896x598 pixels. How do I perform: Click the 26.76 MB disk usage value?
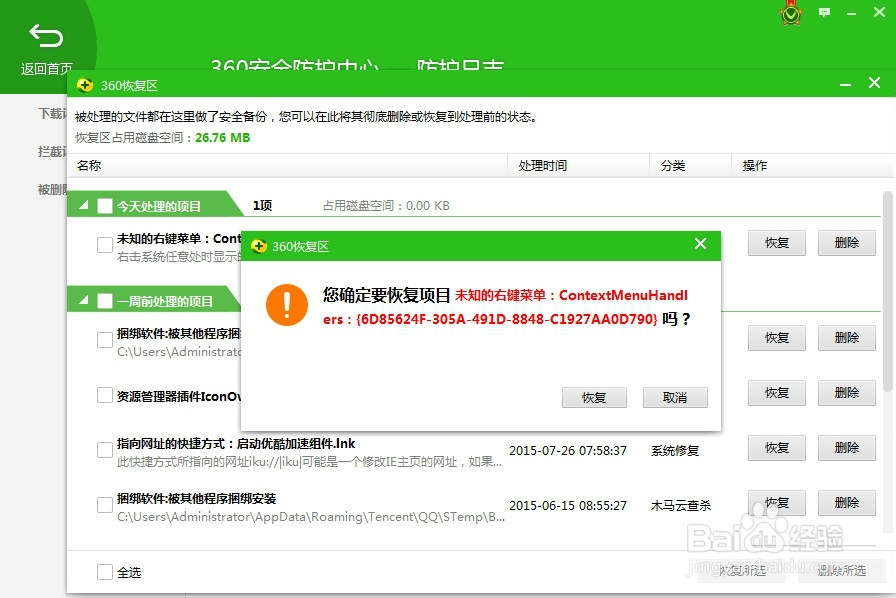pos(223,138)
